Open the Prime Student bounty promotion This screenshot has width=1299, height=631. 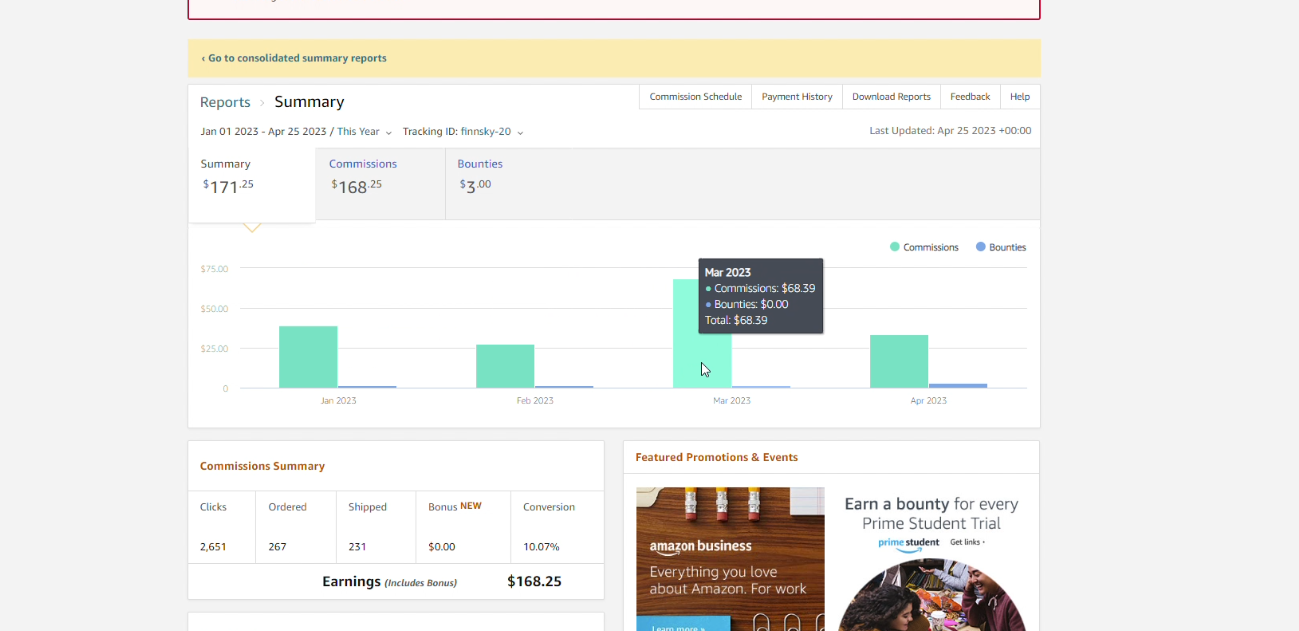point(931,559)
